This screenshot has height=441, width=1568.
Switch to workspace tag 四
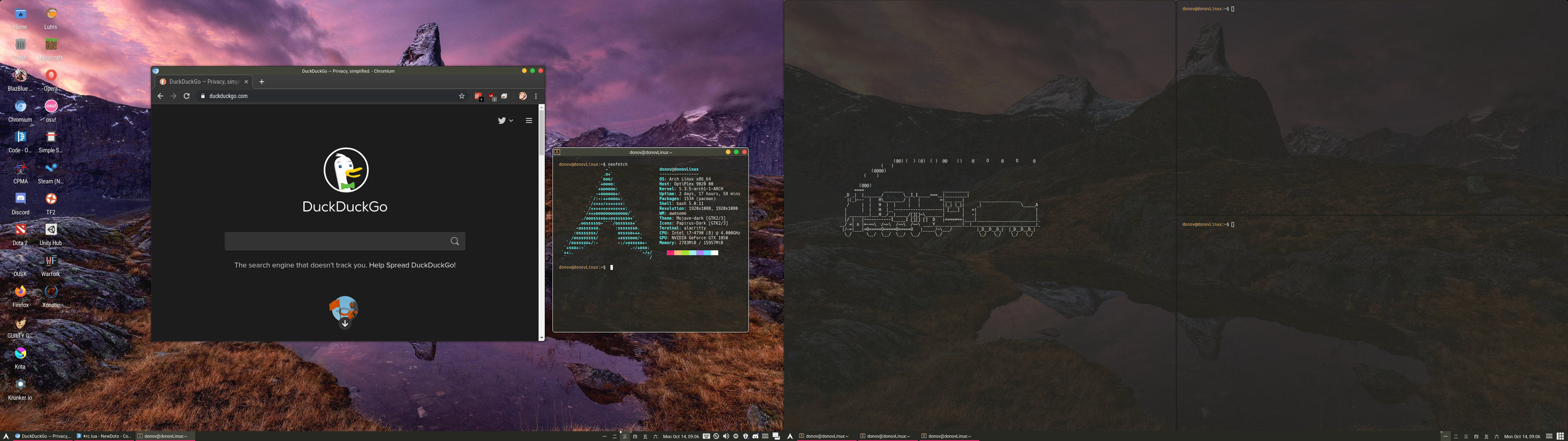pyautogui.click(x=635, y=437)
